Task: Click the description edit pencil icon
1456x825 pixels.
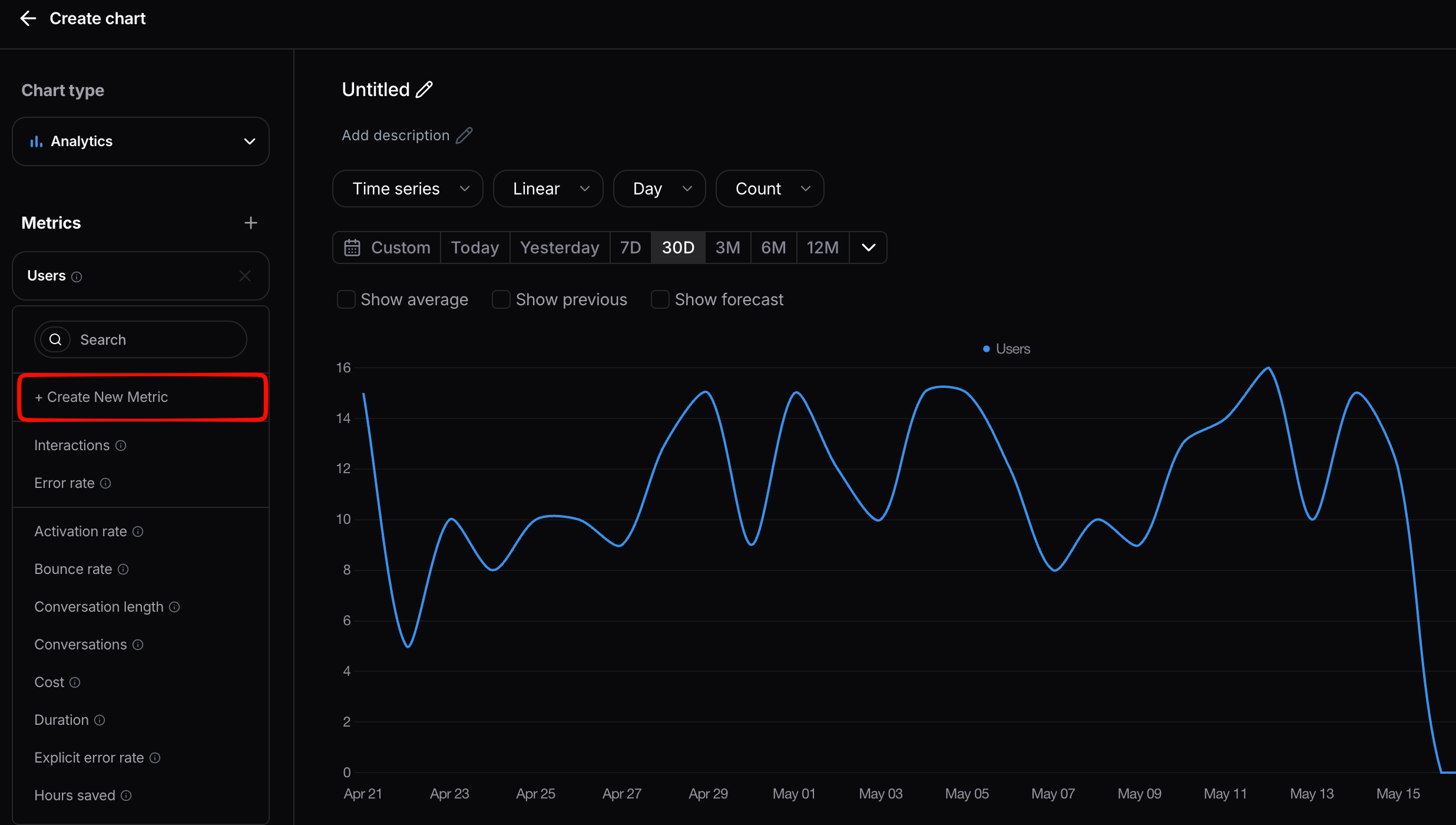Action: (464, 135)
